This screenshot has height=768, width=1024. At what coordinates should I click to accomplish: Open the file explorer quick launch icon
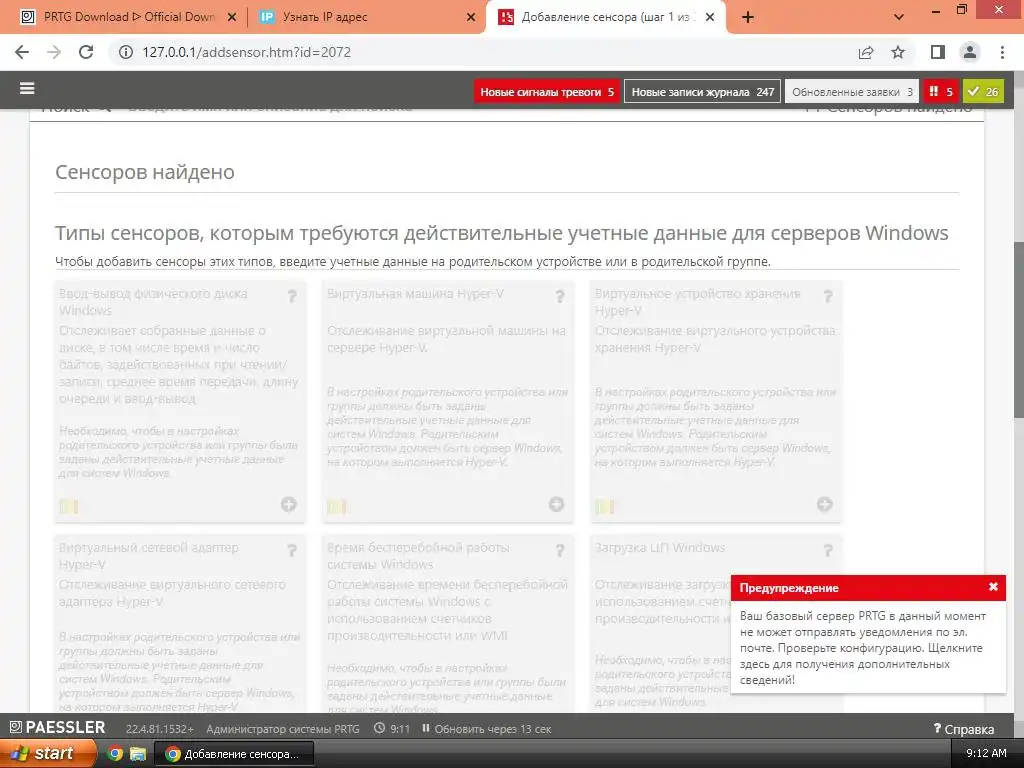138,754
